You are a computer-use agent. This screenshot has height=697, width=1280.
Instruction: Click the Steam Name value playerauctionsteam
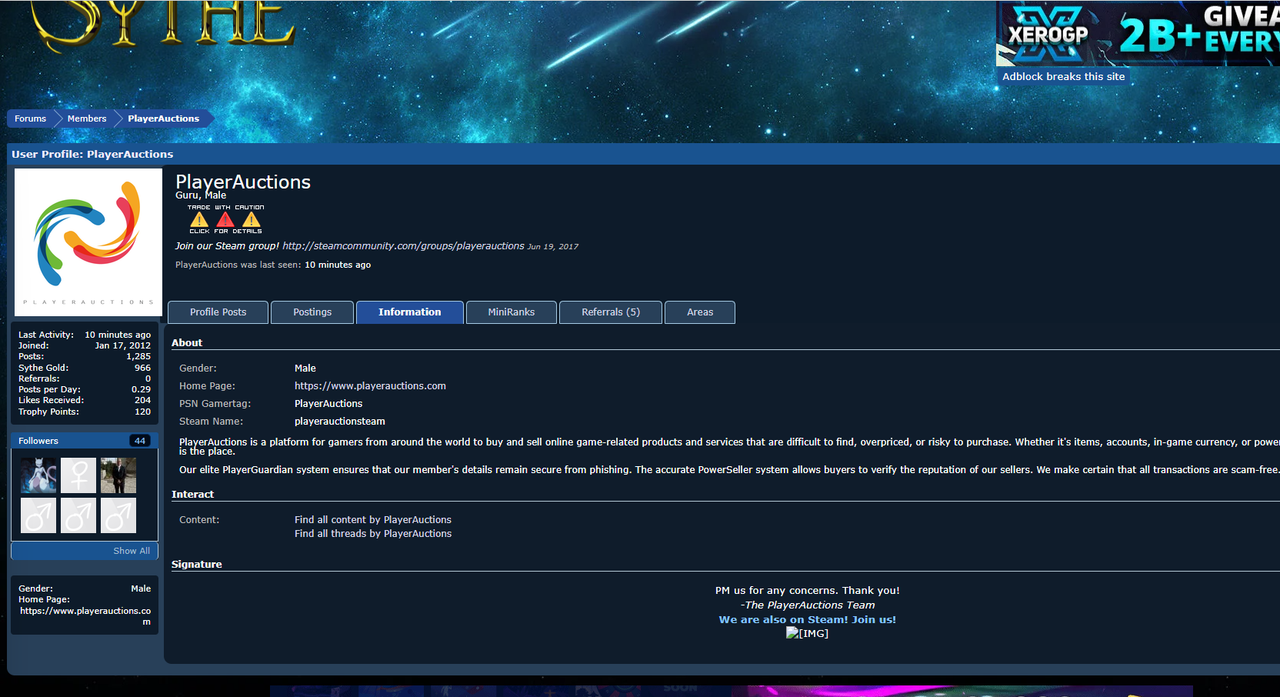coord(340,422)
